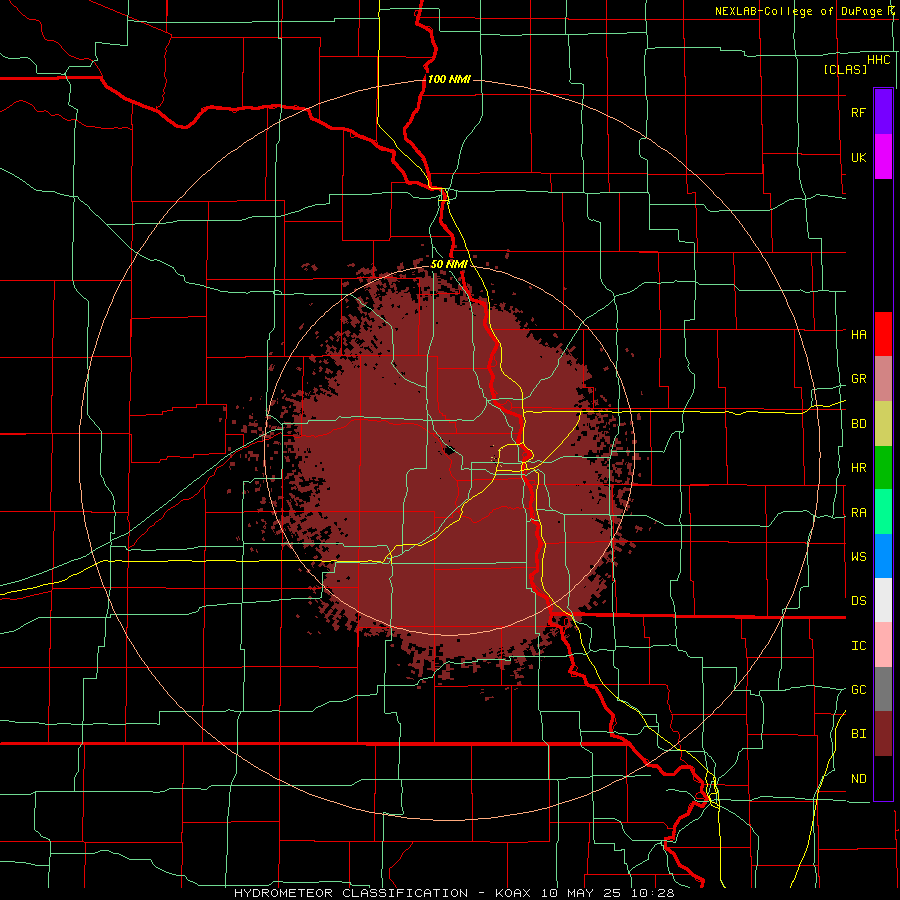Click the 'ND' legend label

(858, 779)
